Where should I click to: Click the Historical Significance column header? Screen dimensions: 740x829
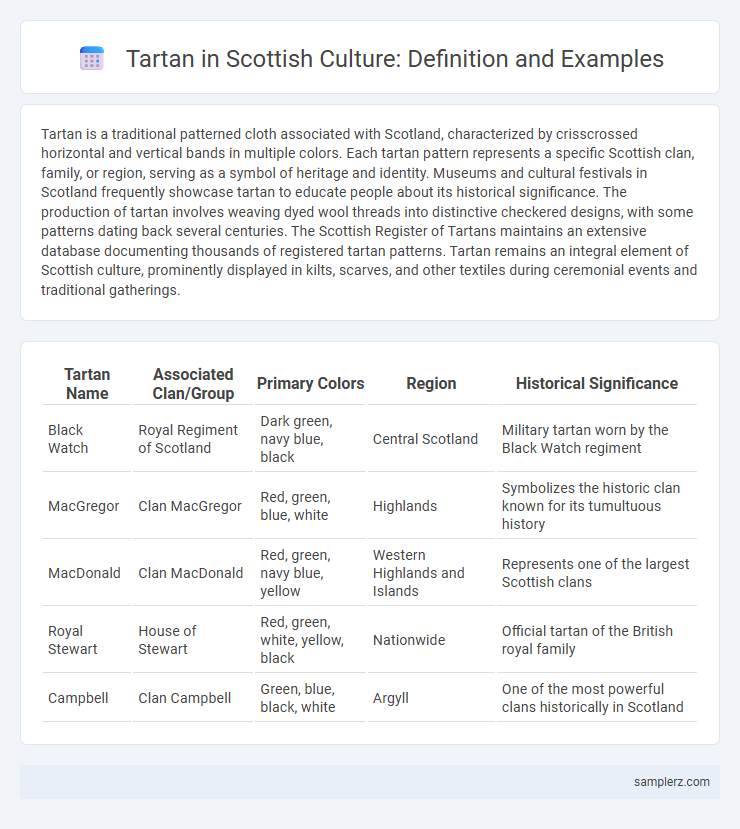[x=597, y=384]
